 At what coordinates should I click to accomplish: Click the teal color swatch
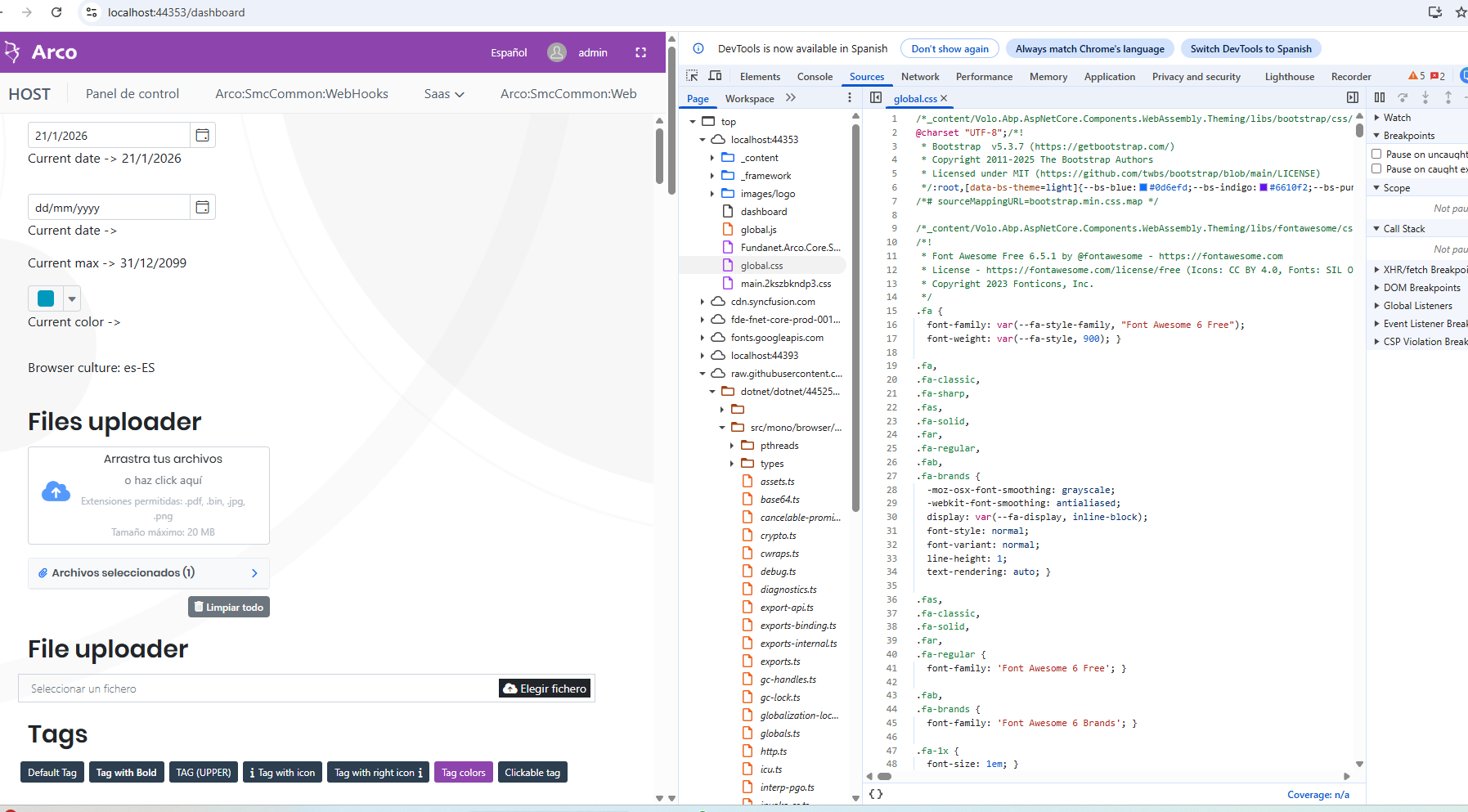(x=46, y=298)
